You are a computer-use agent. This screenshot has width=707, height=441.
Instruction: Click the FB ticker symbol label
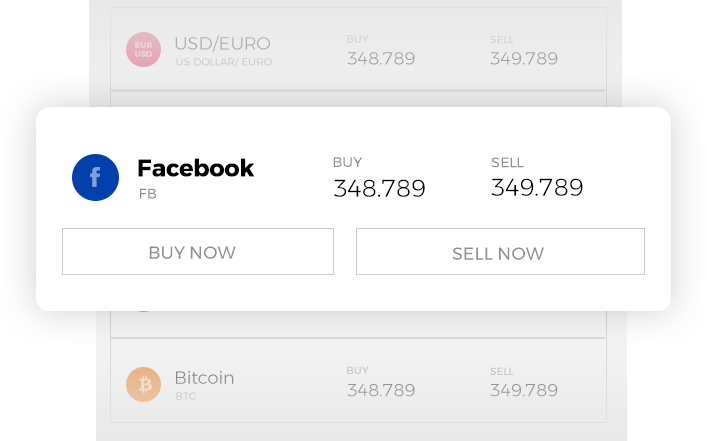point(148,194)
